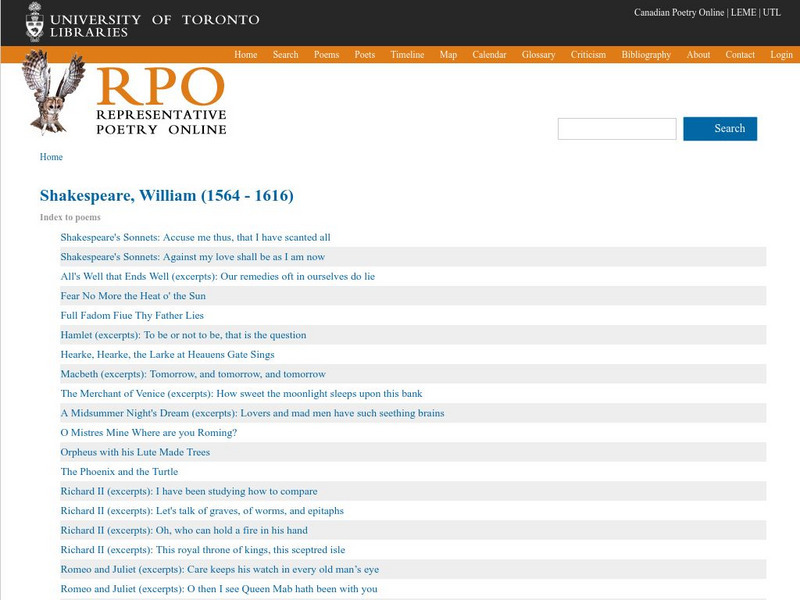Go to the Poems menu
The height and width of the screenshot is (600, 800).
point(327,55)
